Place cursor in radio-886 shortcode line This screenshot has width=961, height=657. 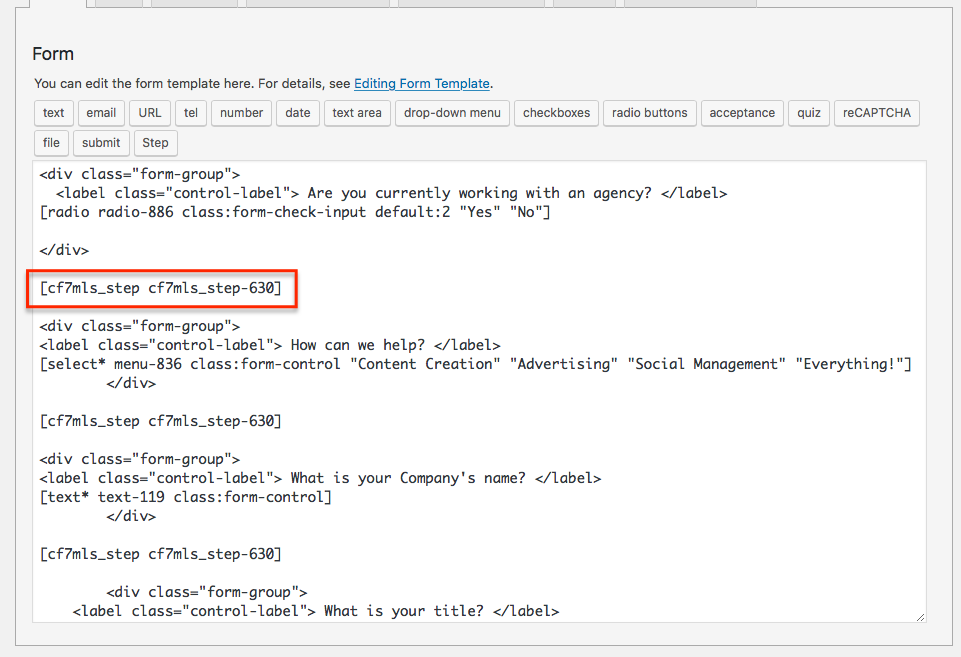(295, 212)
